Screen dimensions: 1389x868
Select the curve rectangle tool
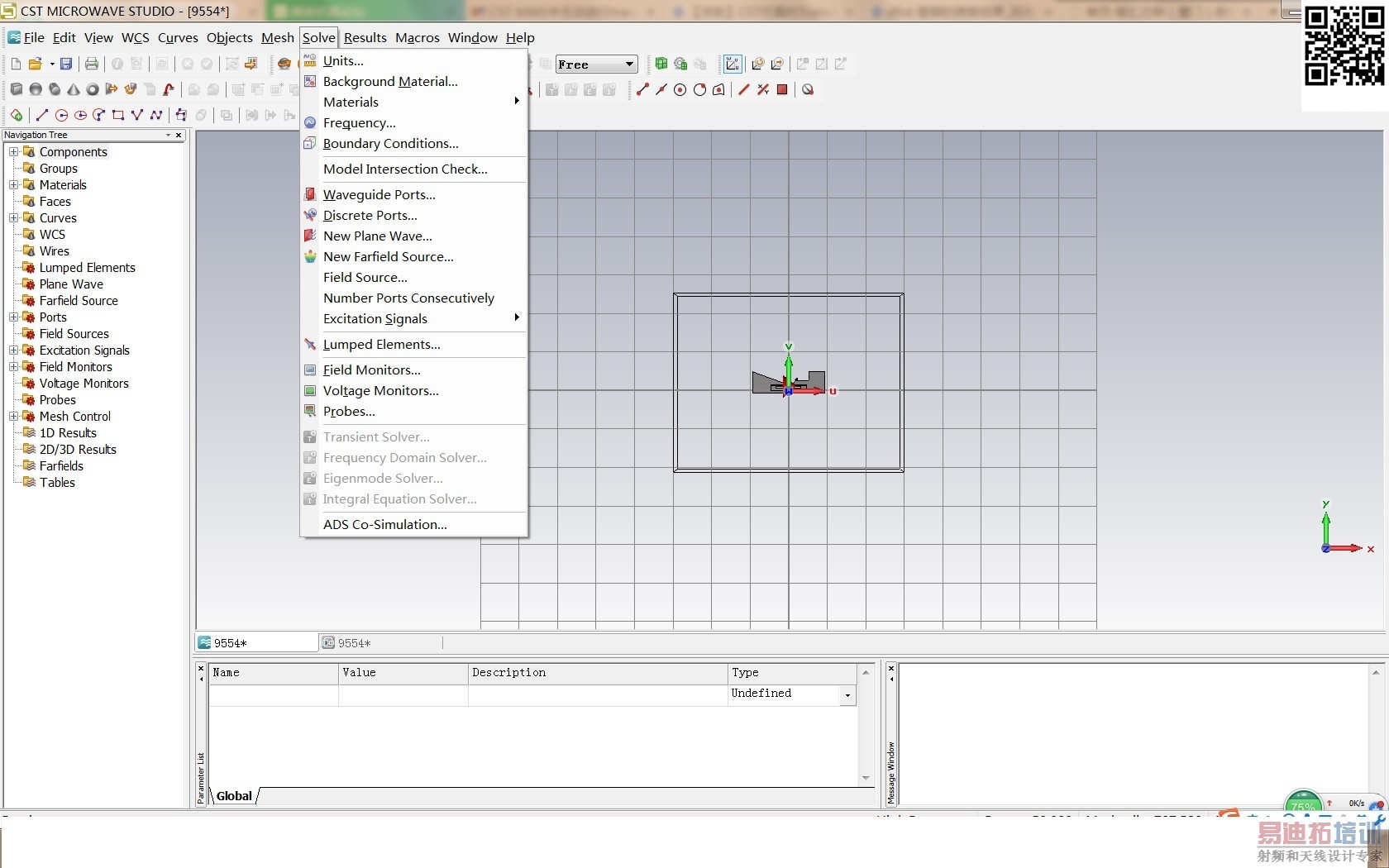click(118, 115)
